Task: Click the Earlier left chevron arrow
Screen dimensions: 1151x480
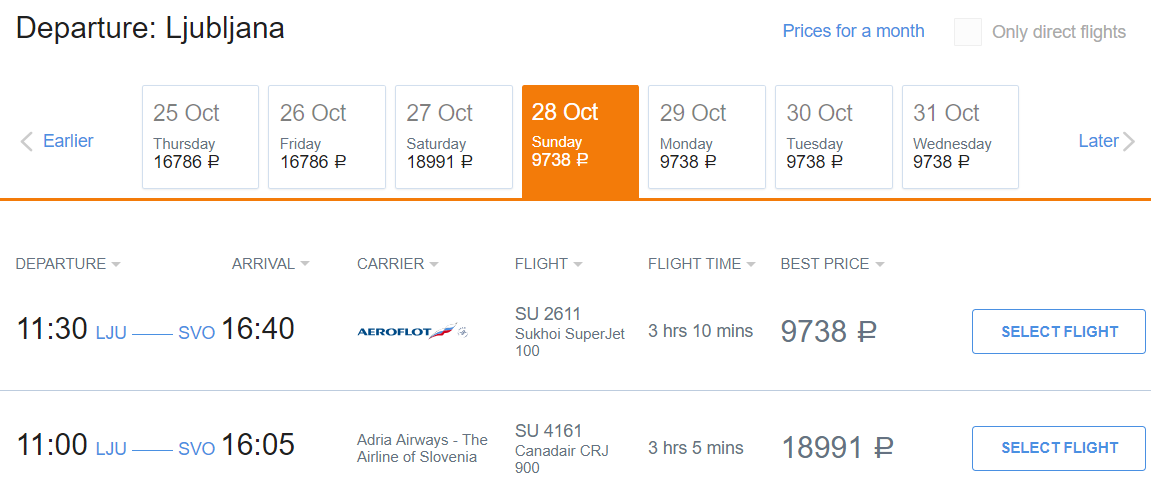Action: tap(27, 141)
